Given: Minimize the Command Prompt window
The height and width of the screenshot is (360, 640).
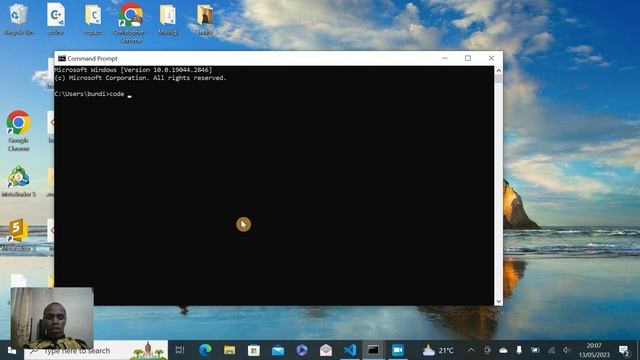Looking at the screenshot, I should [x=445, y=58].
